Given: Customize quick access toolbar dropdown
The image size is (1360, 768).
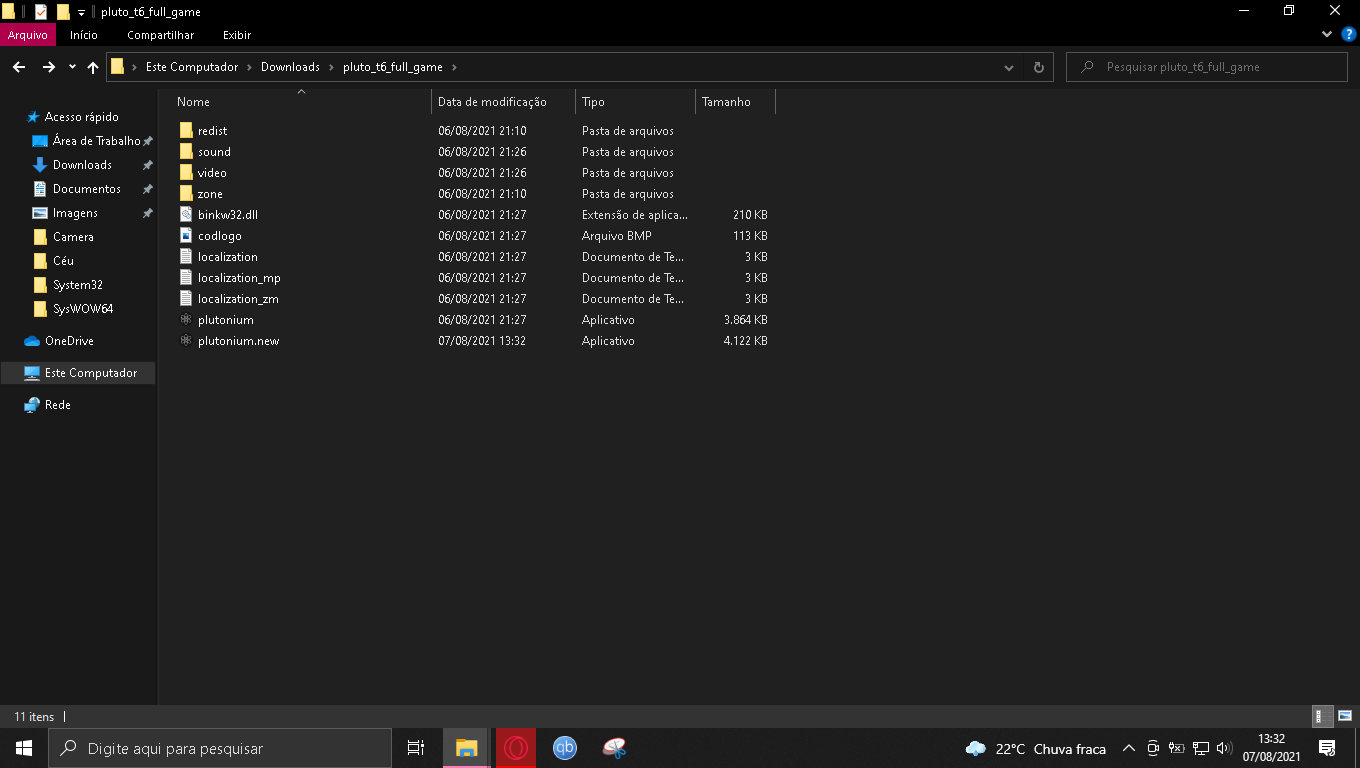Looking at the screenshot, I should [x=82, y=13].
